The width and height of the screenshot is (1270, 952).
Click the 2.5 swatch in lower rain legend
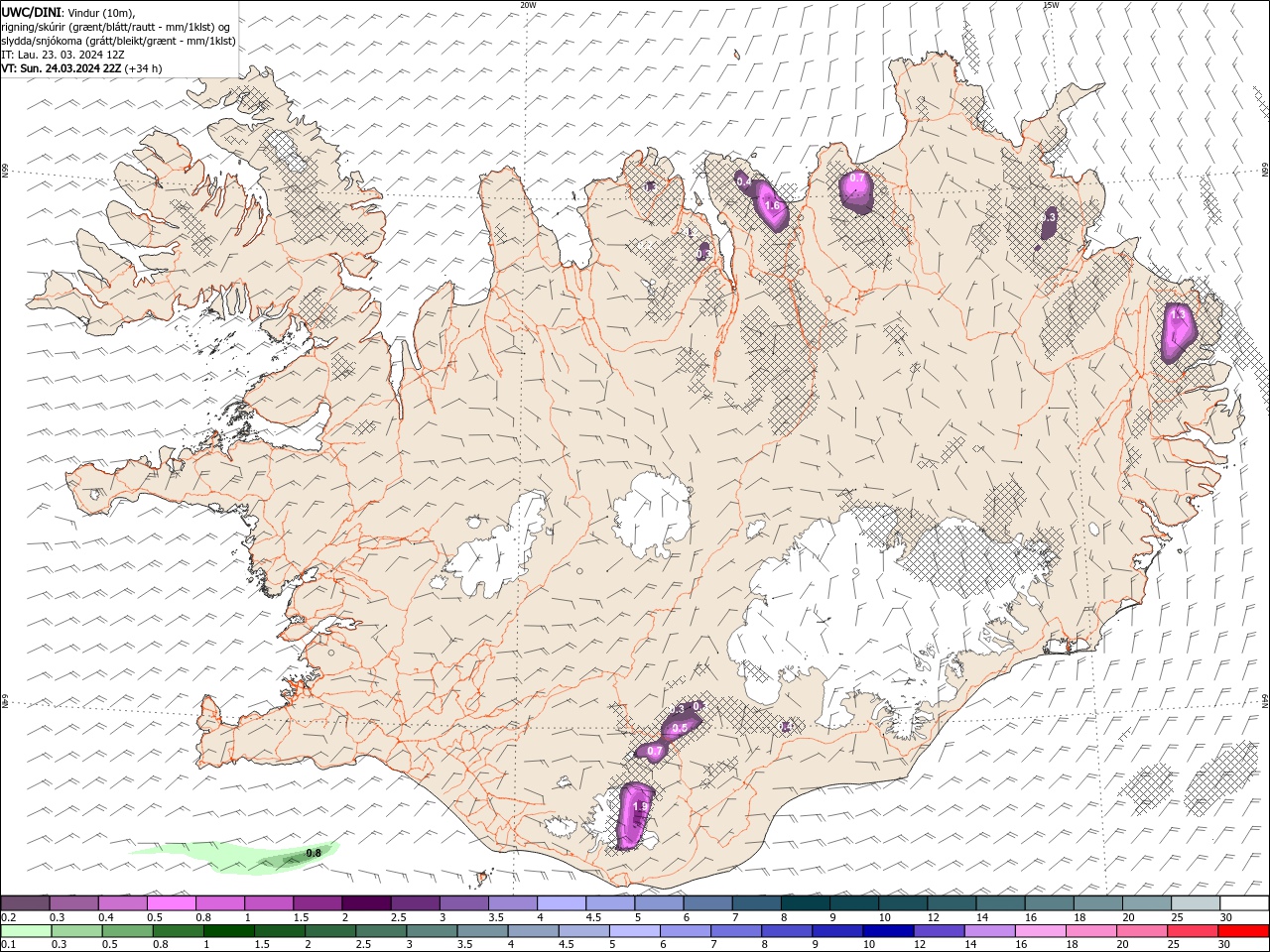380,931
